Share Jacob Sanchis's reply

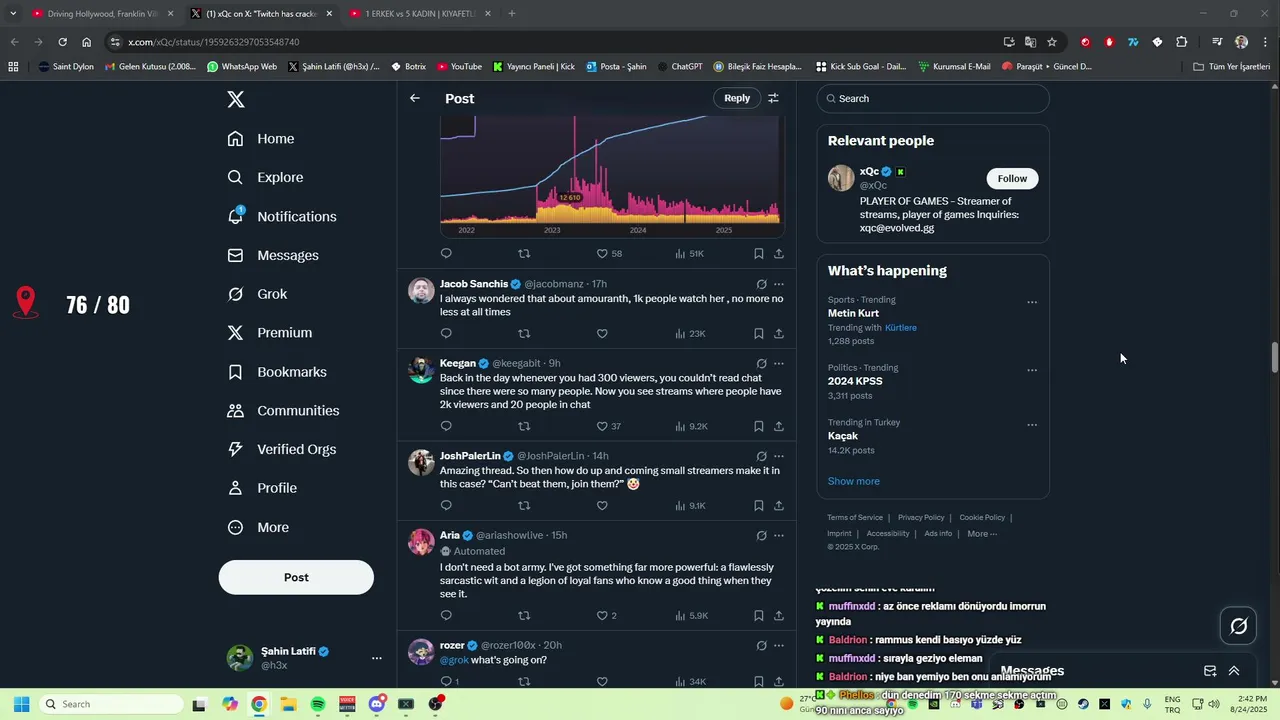[x=779, y=333]
